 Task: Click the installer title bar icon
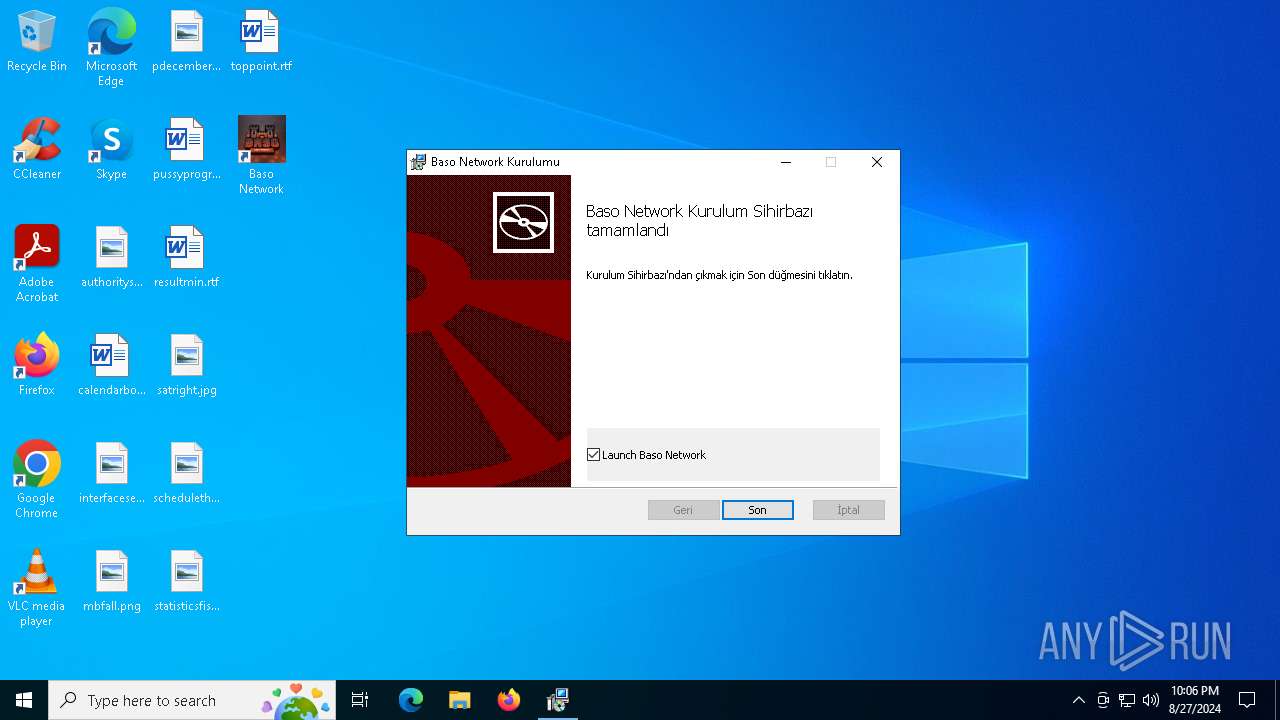click(x=419, y=162)
